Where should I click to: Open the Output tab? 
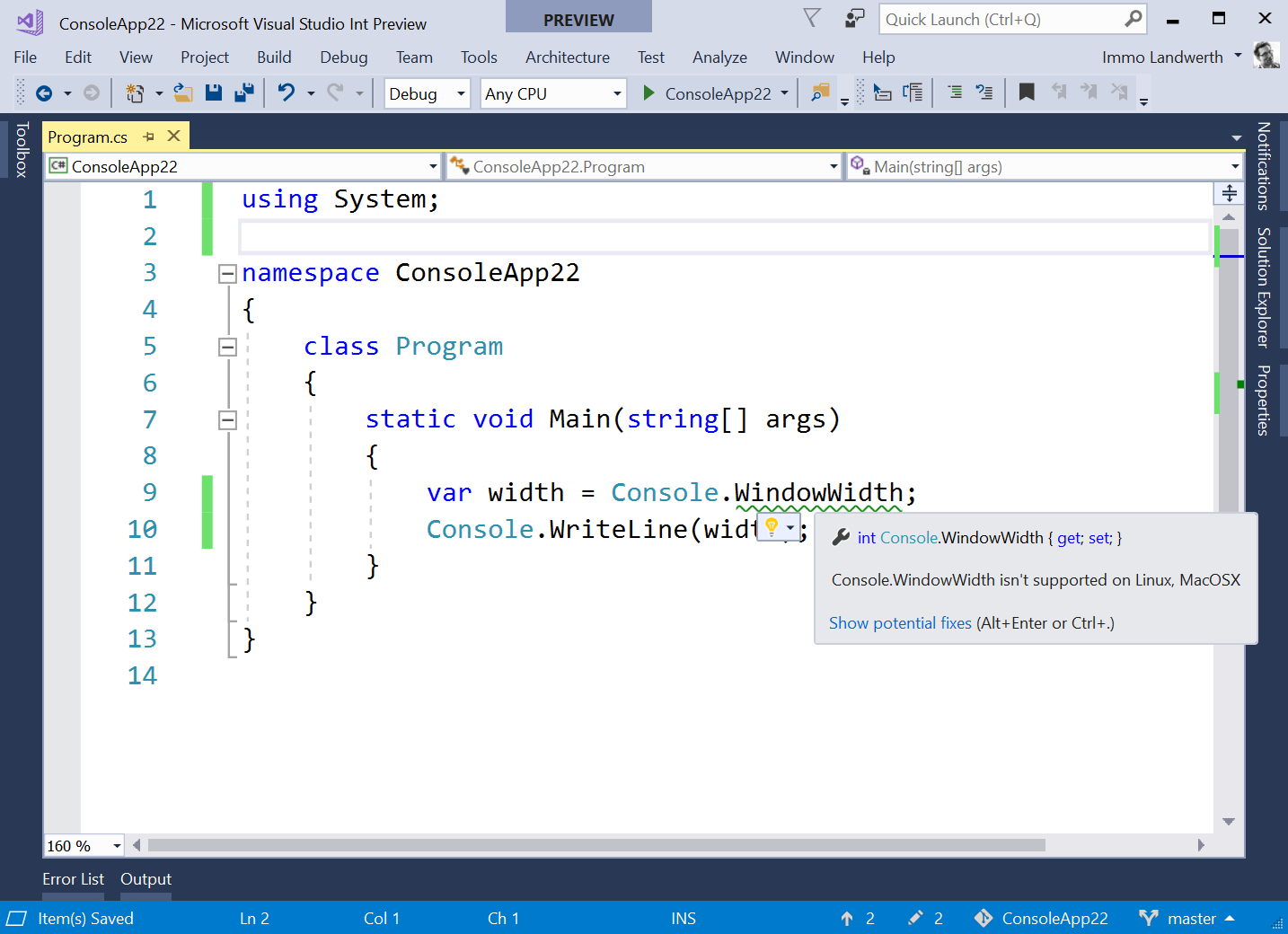146,879
